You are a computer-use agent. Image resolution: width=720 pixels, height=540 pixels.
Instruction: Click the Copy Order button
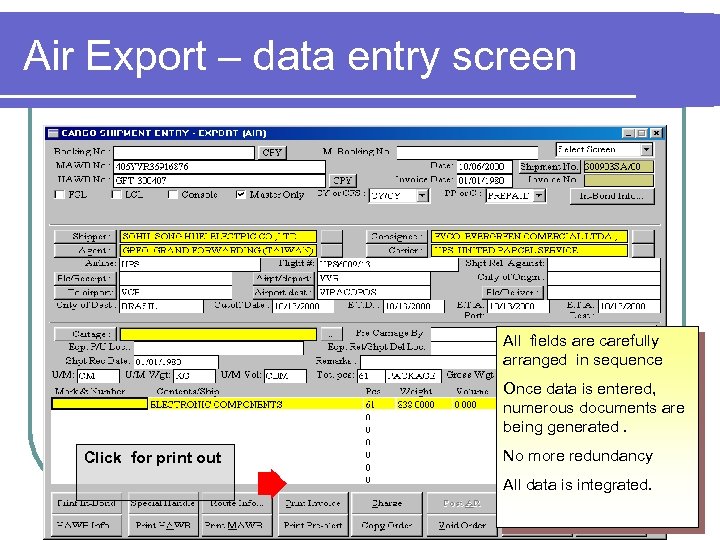pyautogui.click(x=387, y=525)
